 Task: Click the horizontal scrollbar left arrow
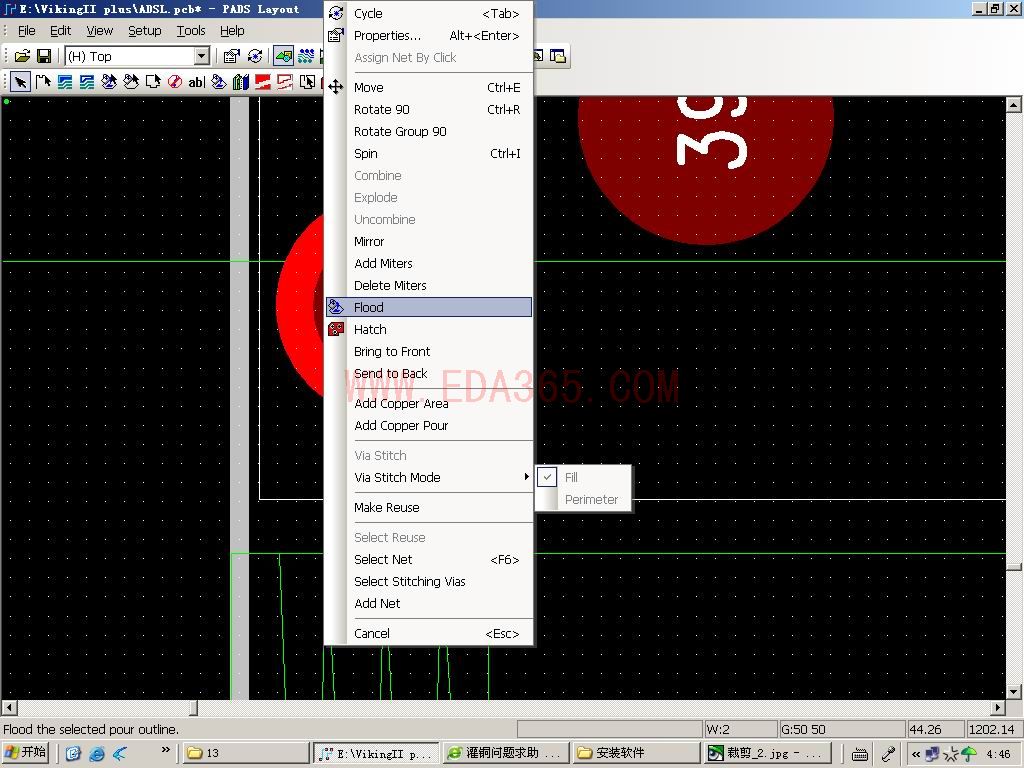click(x=9, y=707)
